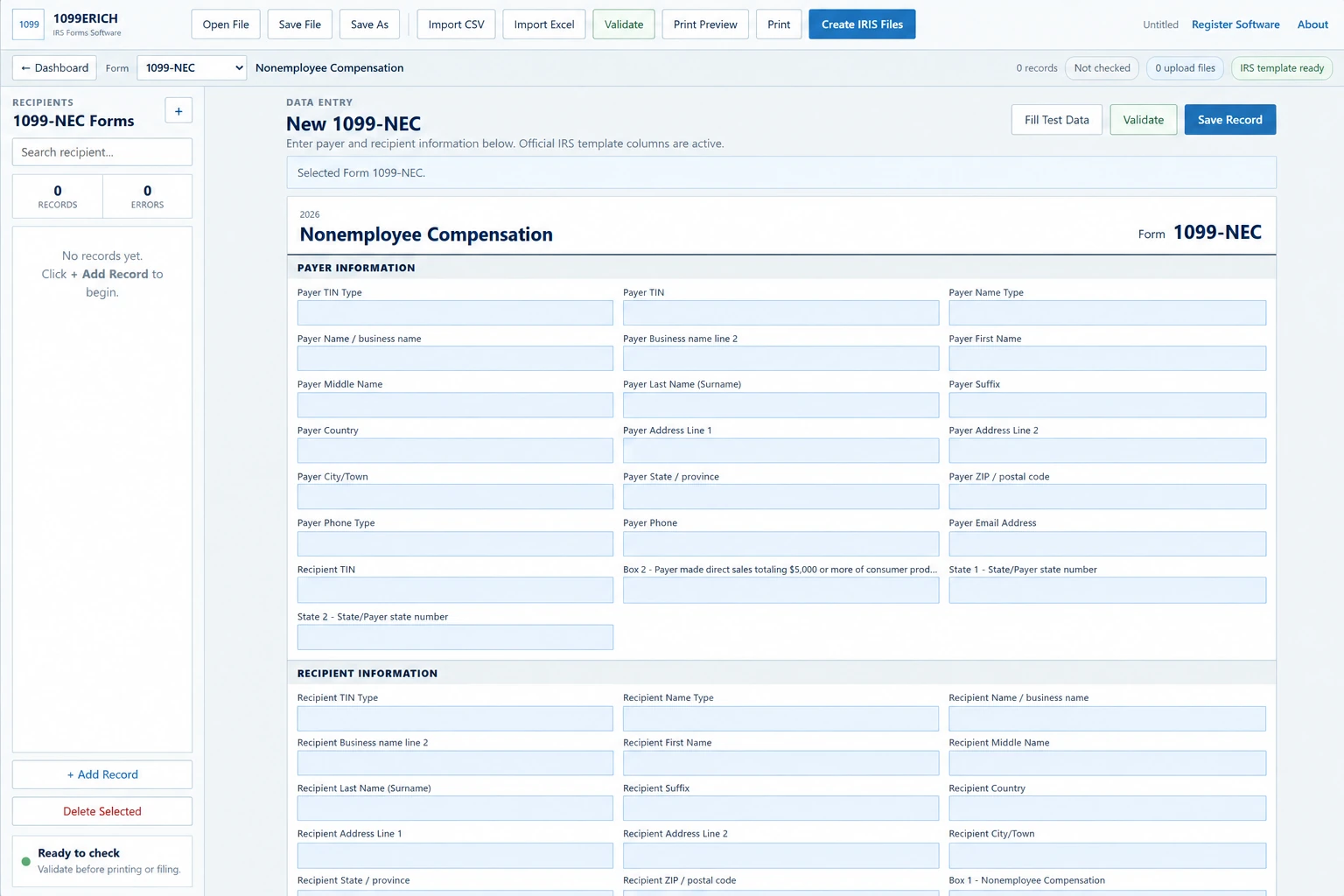Click the top toolbar Validate button
This screenshot has height=896, width=1344.
point(624,24)
